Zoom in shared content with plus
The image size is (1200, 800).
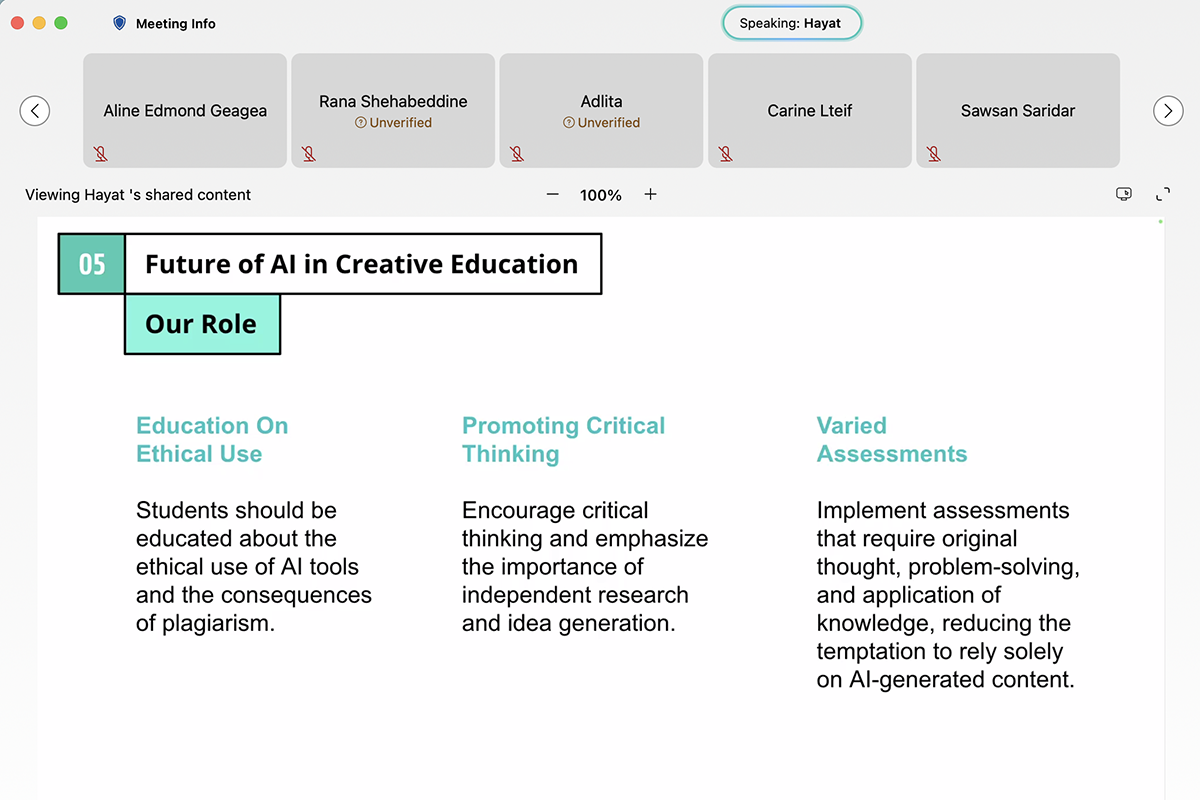pos(650,194)
